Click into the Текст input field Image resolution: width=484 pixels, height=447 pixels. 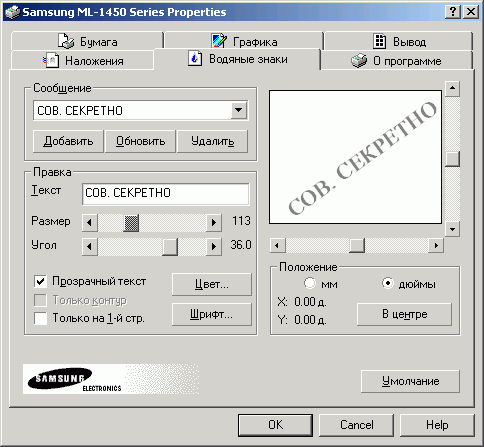166,193
